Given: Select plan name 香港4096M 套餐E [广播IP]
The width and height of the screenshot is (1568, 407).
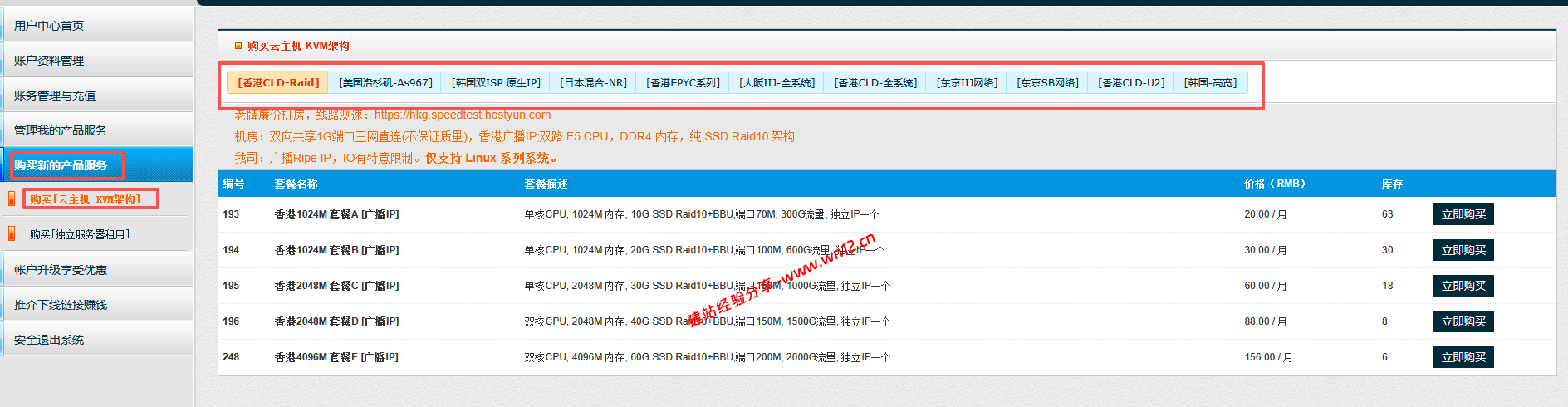Looking at the screenshot, I should pos(336,357).
